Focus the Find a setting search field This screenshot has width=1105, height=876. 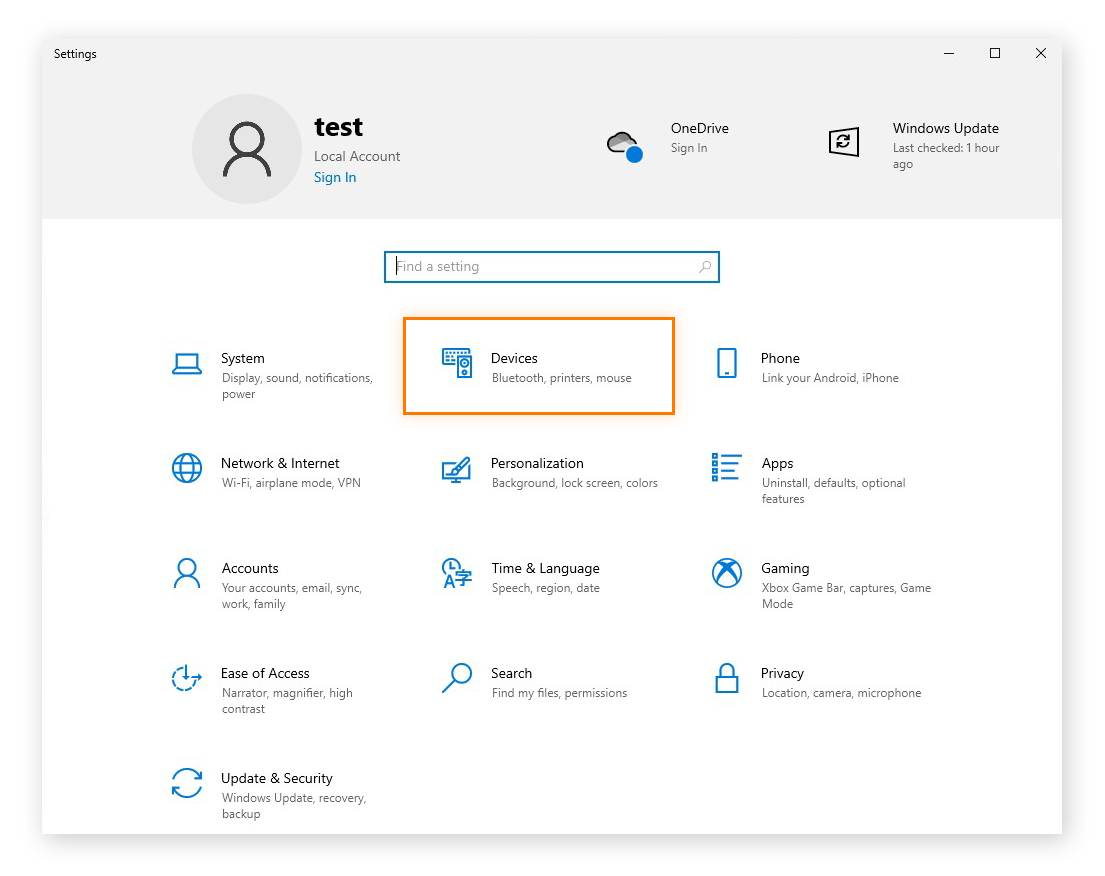pos(552,266)
